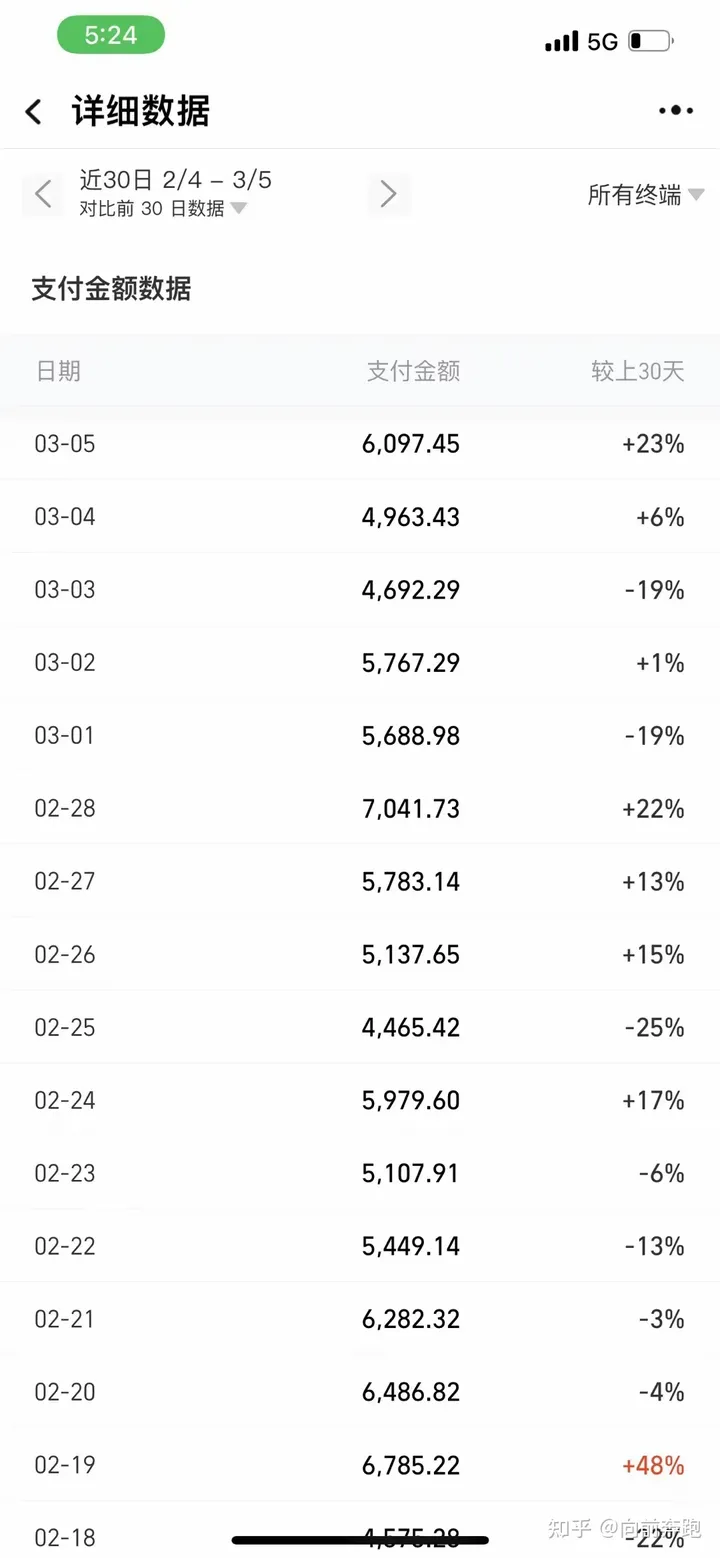Viewport: 720px width, 1558px height.
Task: Tap the red +48% value for 02-19
Action: (x=653, y=1466)
